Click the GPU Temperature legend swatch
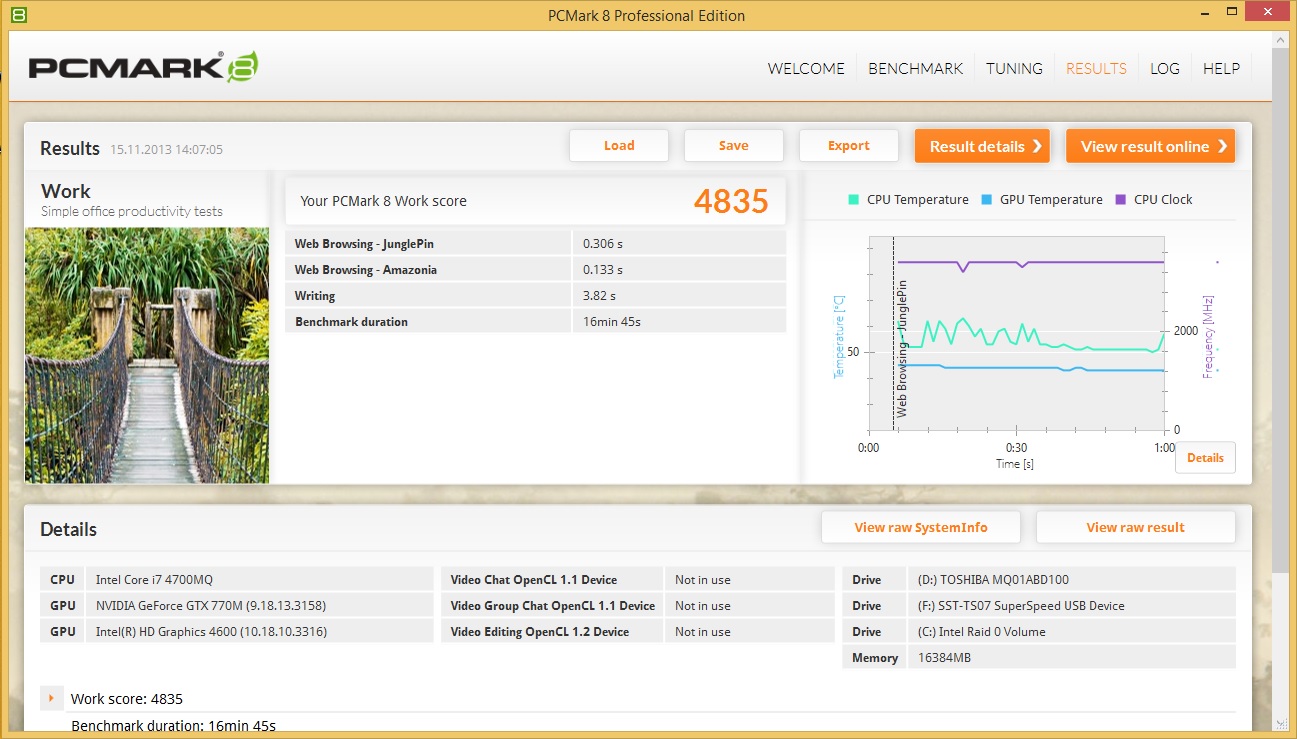This screenshot has width=1297, height=739. click(x=986, y=199)
